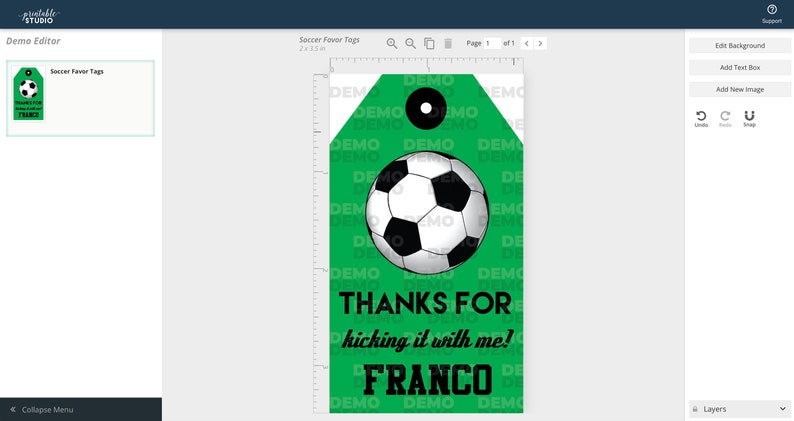Go to previous page arrow

(527, 44)
